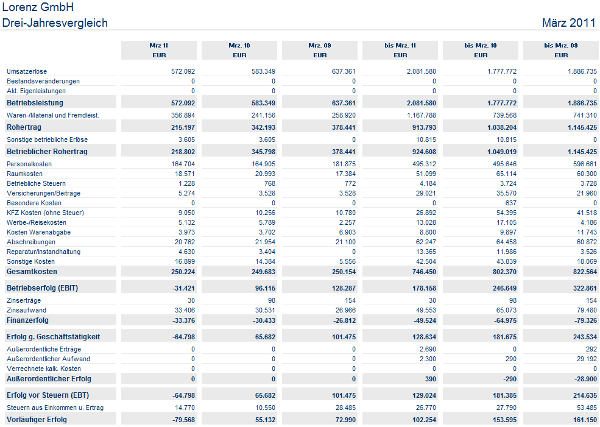Viewport: 600px width, 427px height.
Task: Click the 'Verrechnete kalk. Kosten' row label
Action: [x=44, y=369]
